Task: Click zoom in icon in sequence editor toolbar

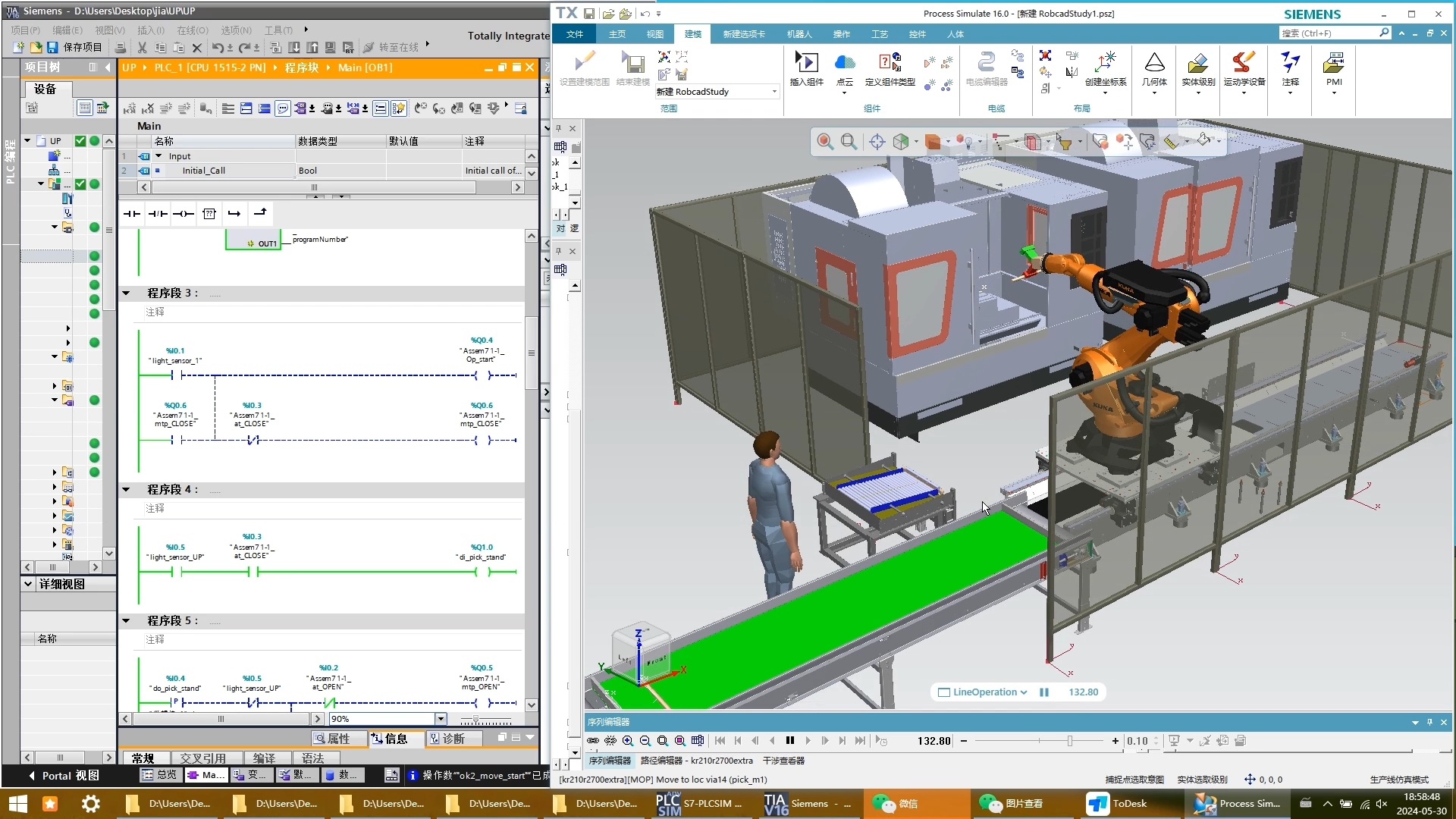Action: pyautogui.click(x=628, y=741)
